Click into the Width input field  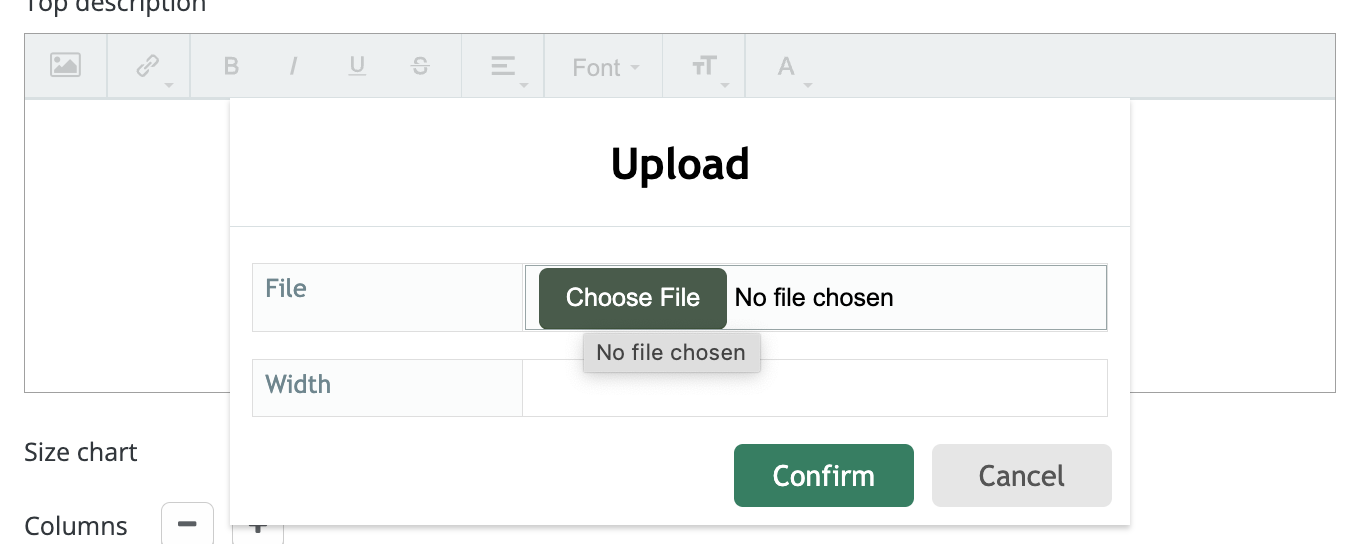pyautogui.click(x=815, y=388)
